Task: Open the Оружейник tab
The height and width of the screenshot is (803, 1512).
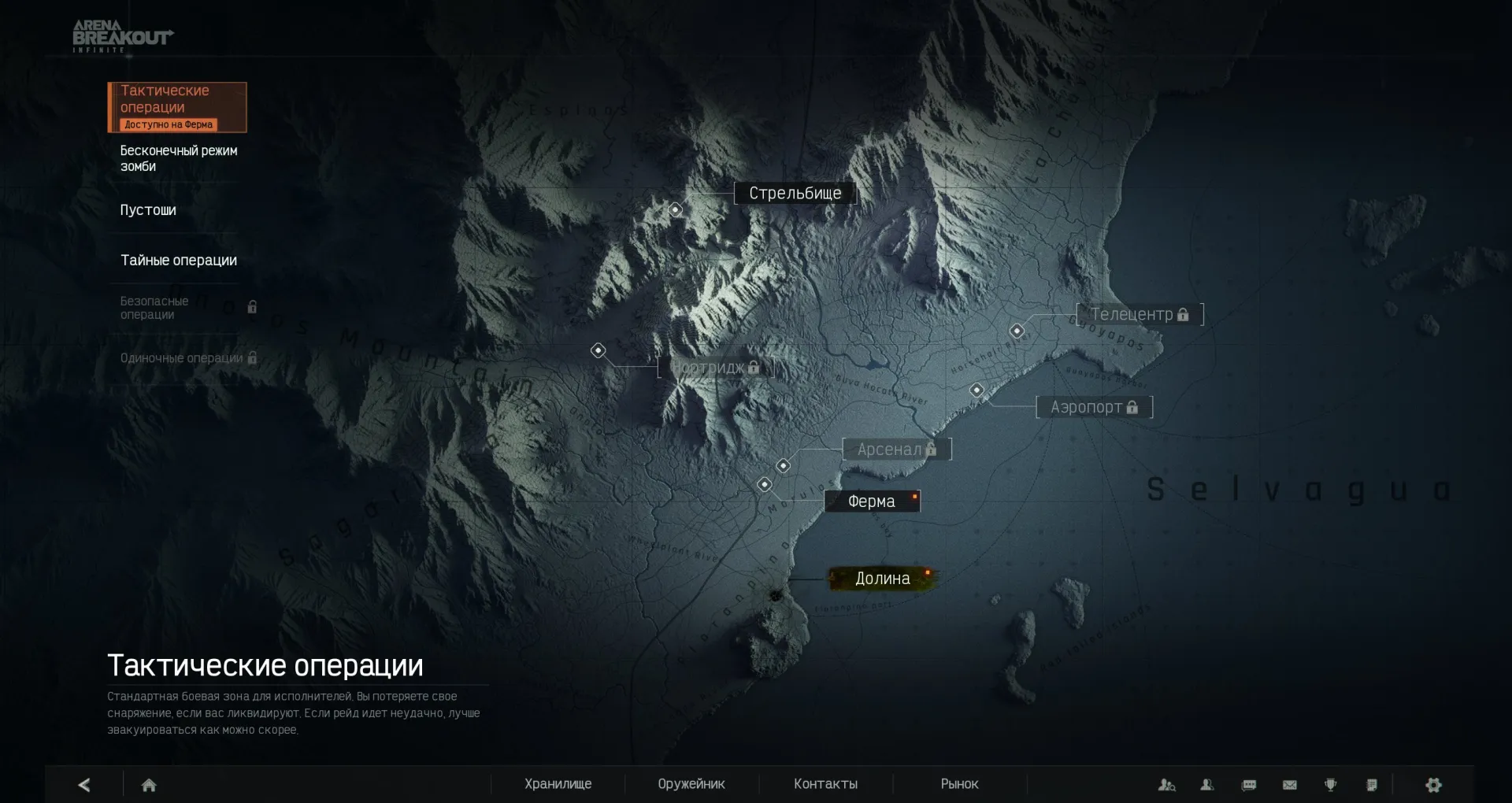Action: [691, 784]
